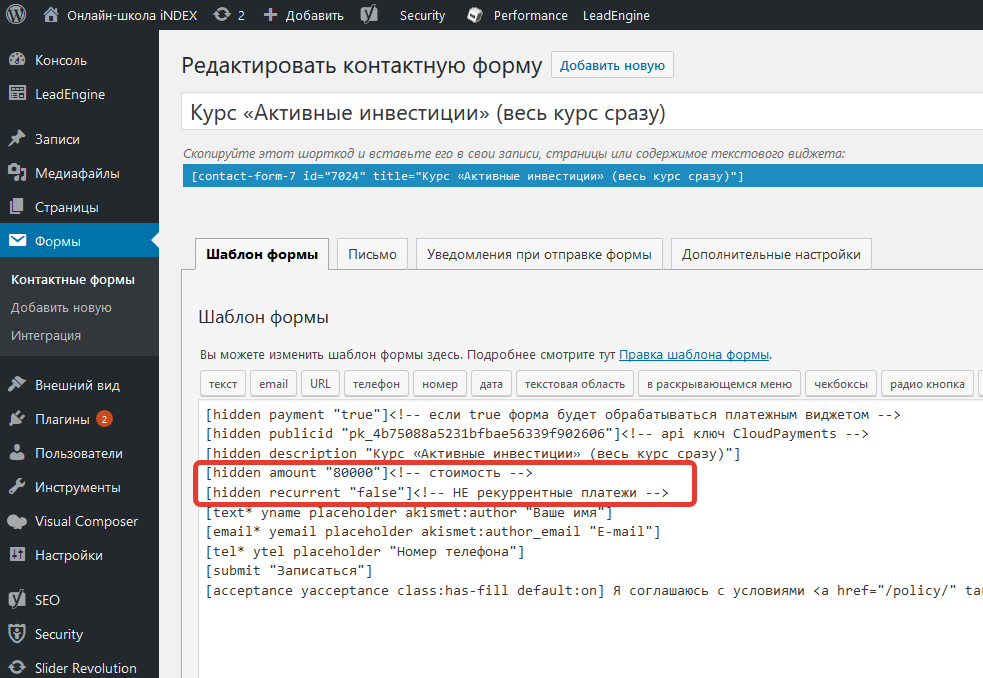This screenshot has height=678, width=983.
Task: Click the Добавить новую button
Action: coord(612,66)
